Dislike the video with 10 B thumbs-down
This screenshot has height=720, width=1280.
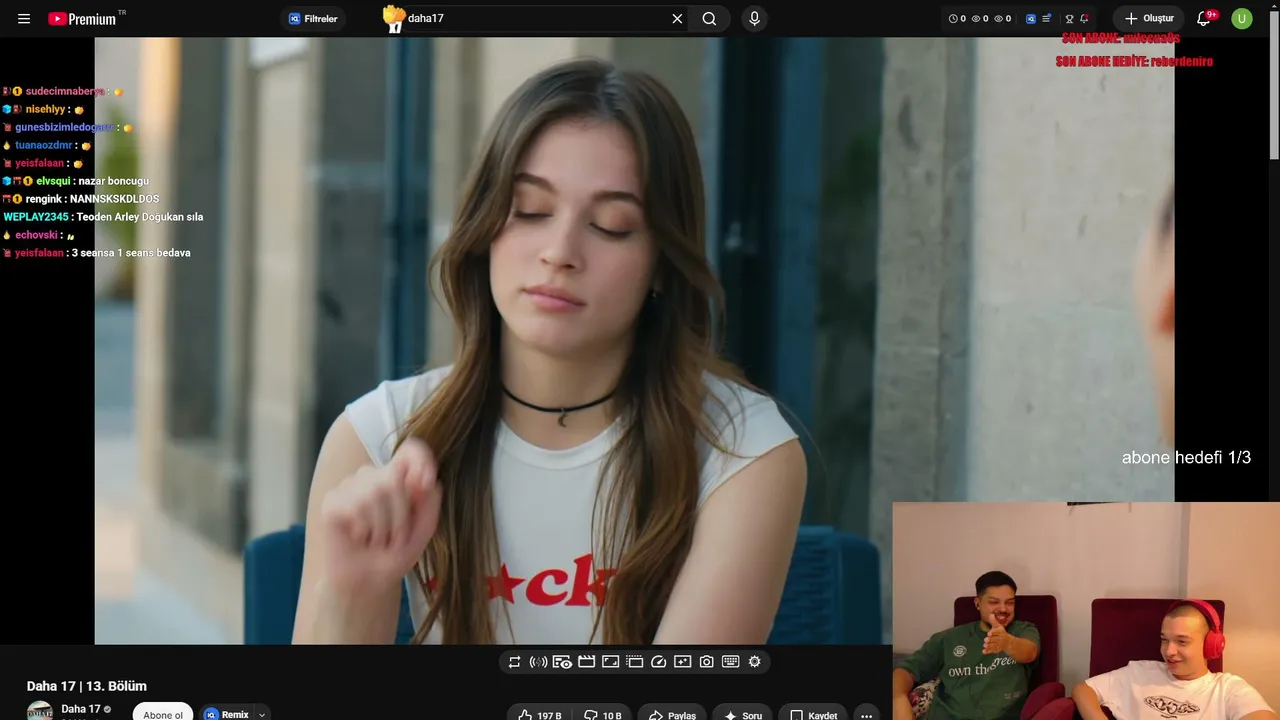(602, 714)
